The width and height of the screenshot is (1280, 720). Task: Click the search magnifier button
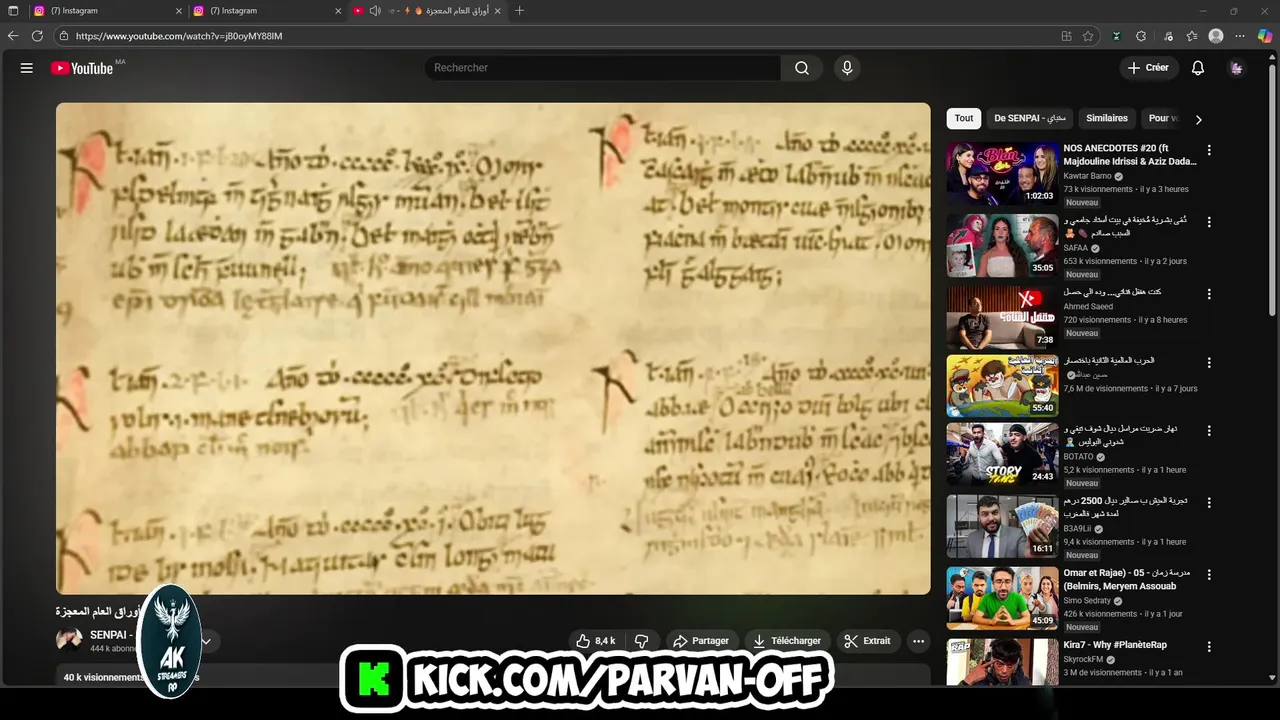point(802,68)
